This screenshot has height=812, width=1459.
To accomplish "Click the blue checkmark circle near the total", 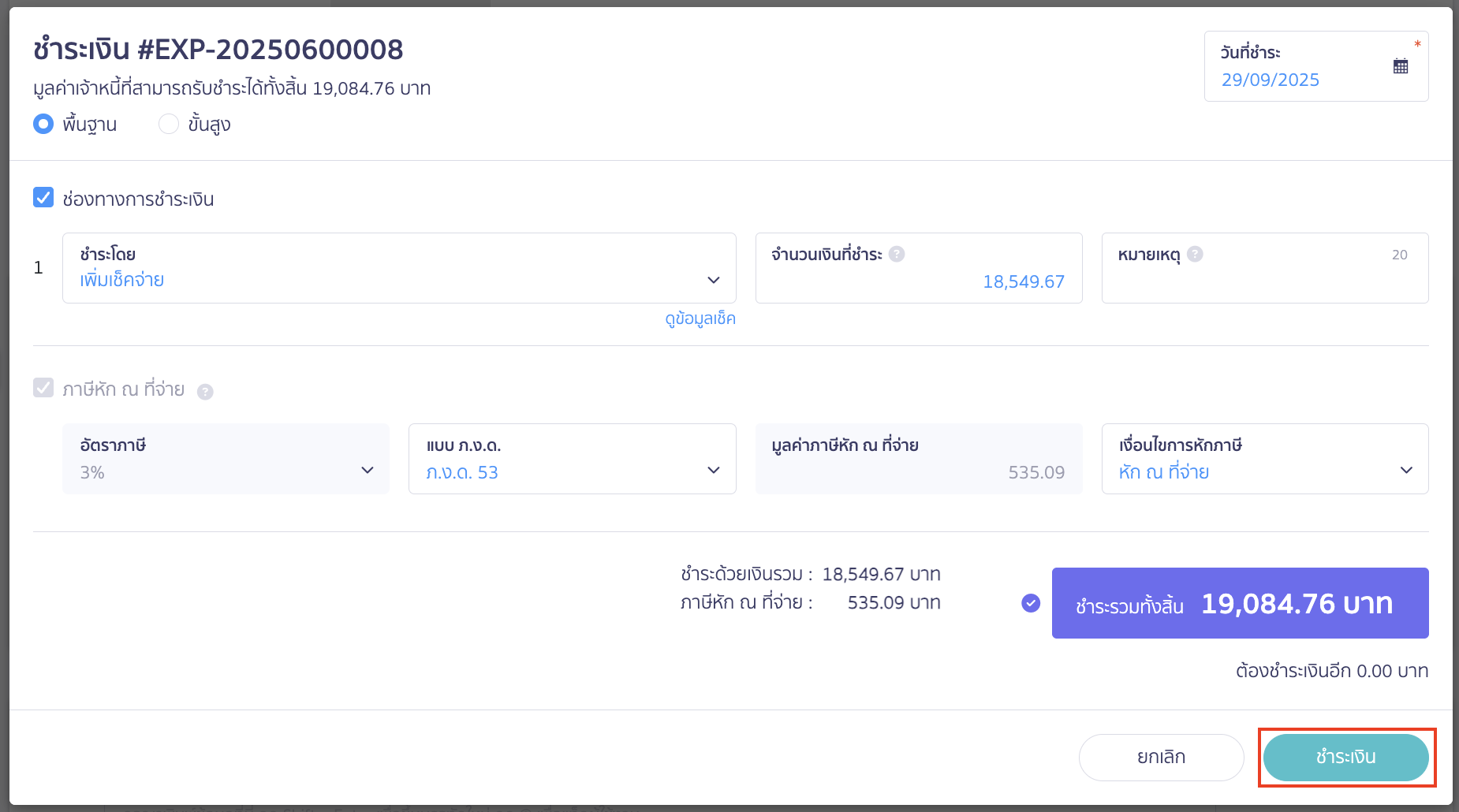I will pos(1030,603).
